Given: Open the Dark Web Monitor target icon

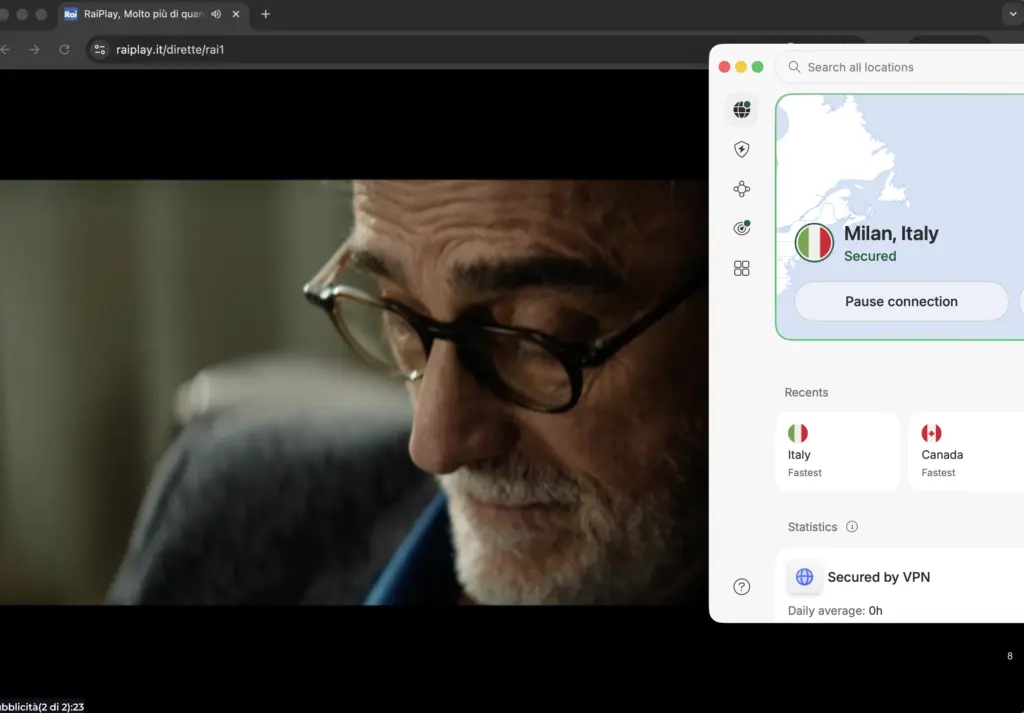Looking at the screenshot, I should (x=741, y=228).
